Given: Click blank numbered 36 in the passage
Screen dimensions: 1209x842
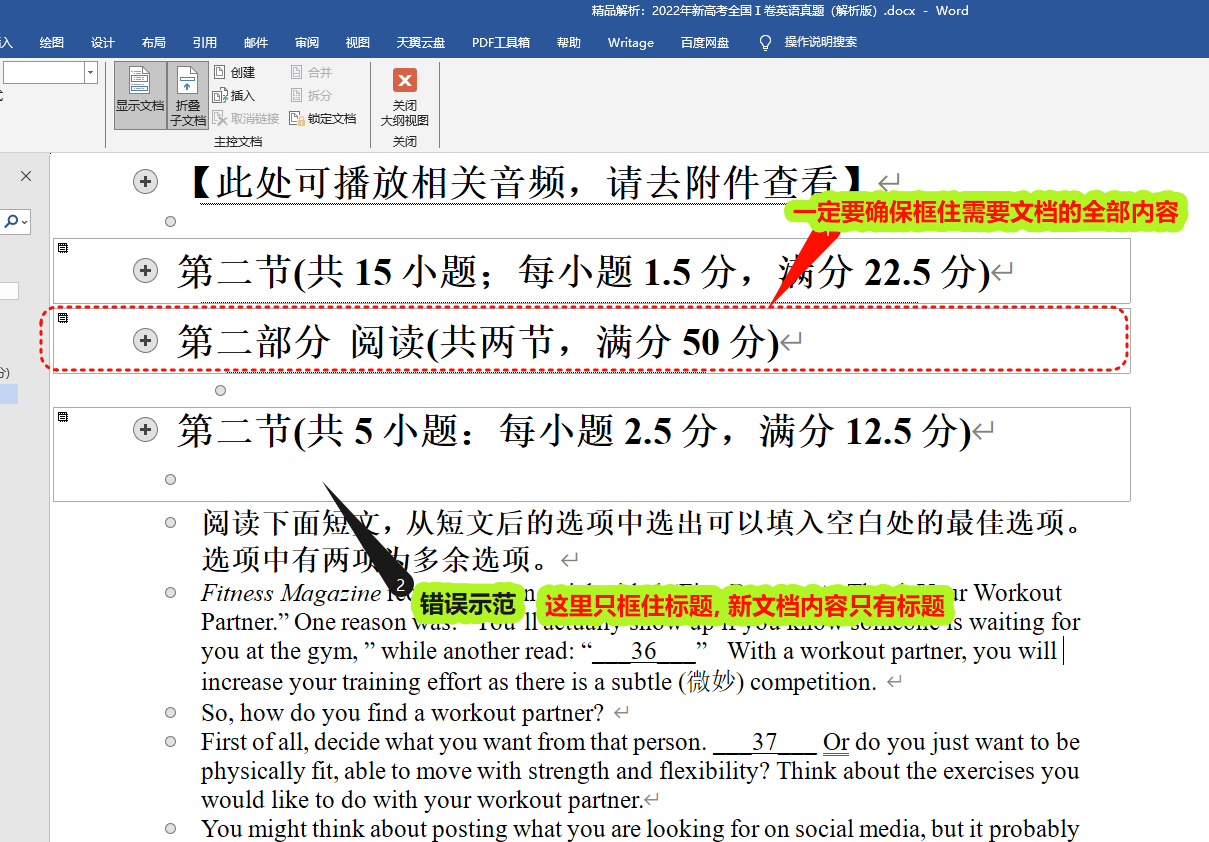Looking at the screenshot, I should point(644,652).
